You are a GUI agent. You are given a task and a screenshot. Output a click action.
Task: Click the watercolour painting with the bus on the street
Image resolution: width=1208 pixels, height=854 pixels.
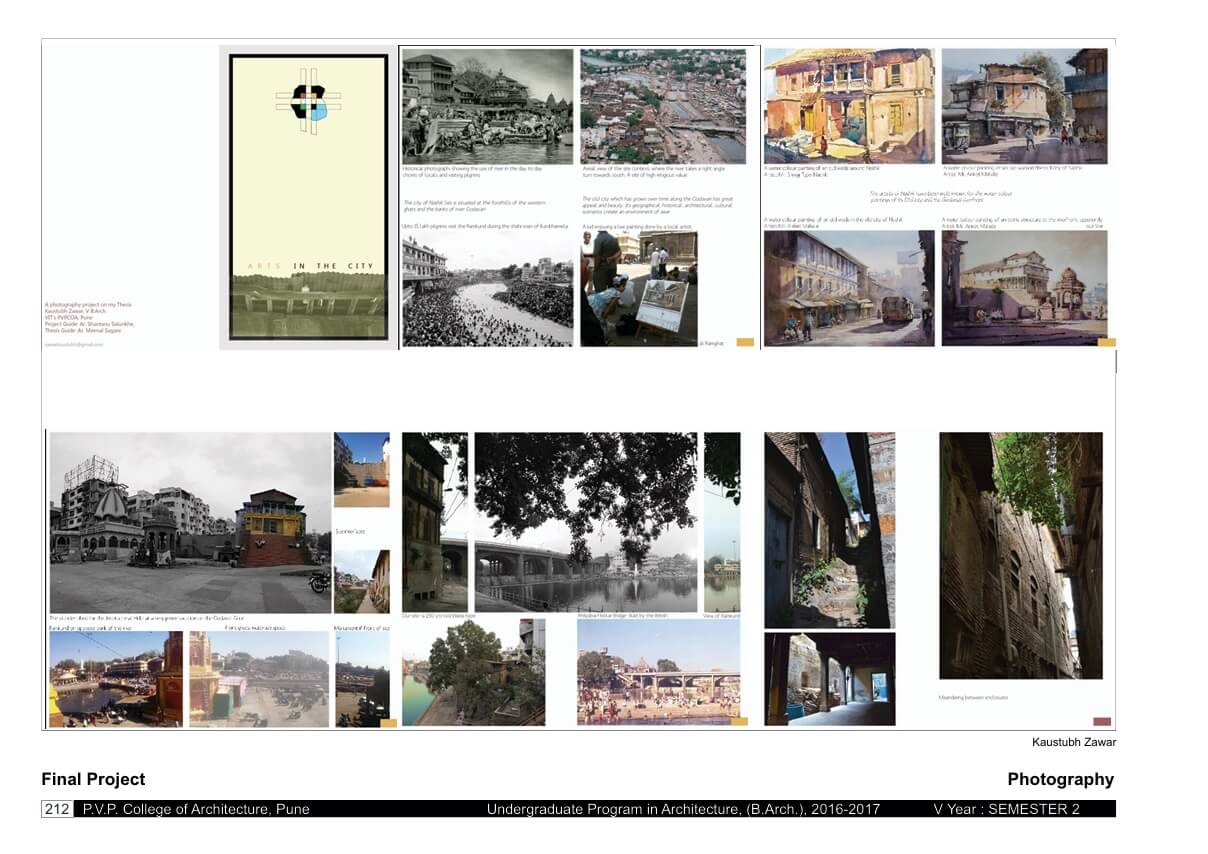[x=850, y=288]
